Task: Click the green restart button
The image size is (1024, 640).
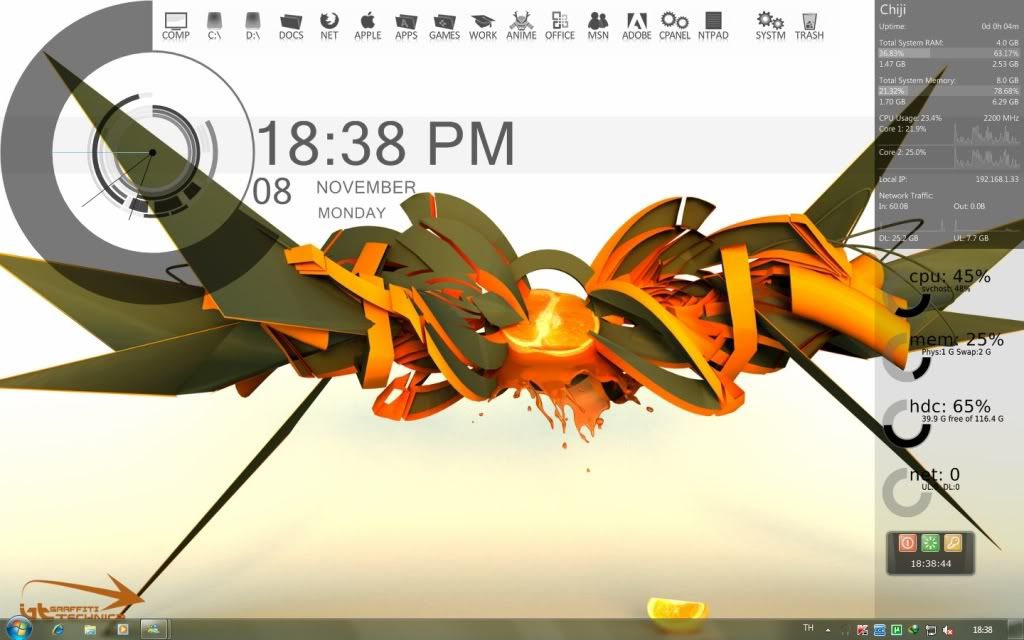Action: tap(930, 542)
